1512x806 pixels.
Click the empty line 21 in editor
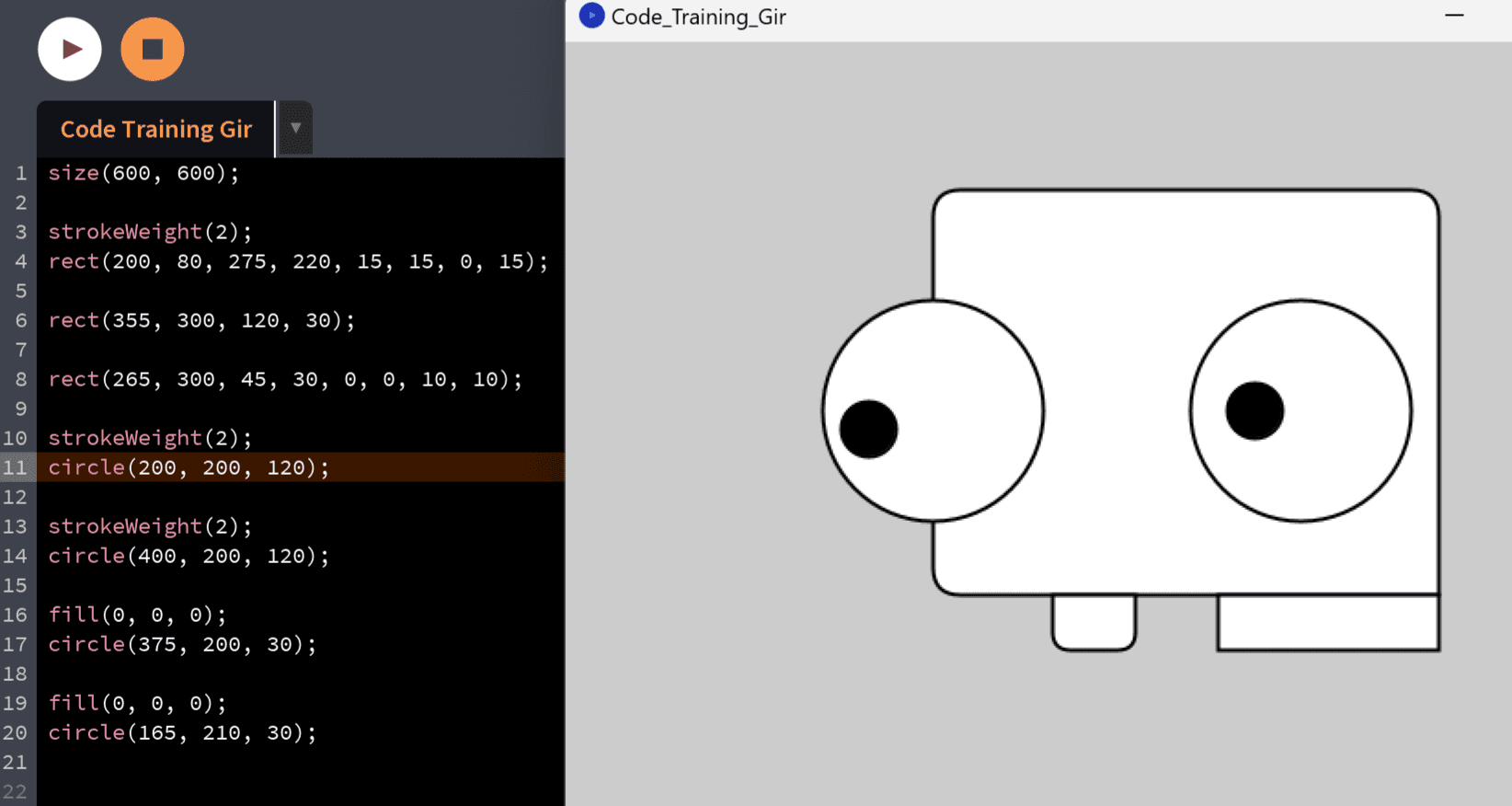pos(276,762)
